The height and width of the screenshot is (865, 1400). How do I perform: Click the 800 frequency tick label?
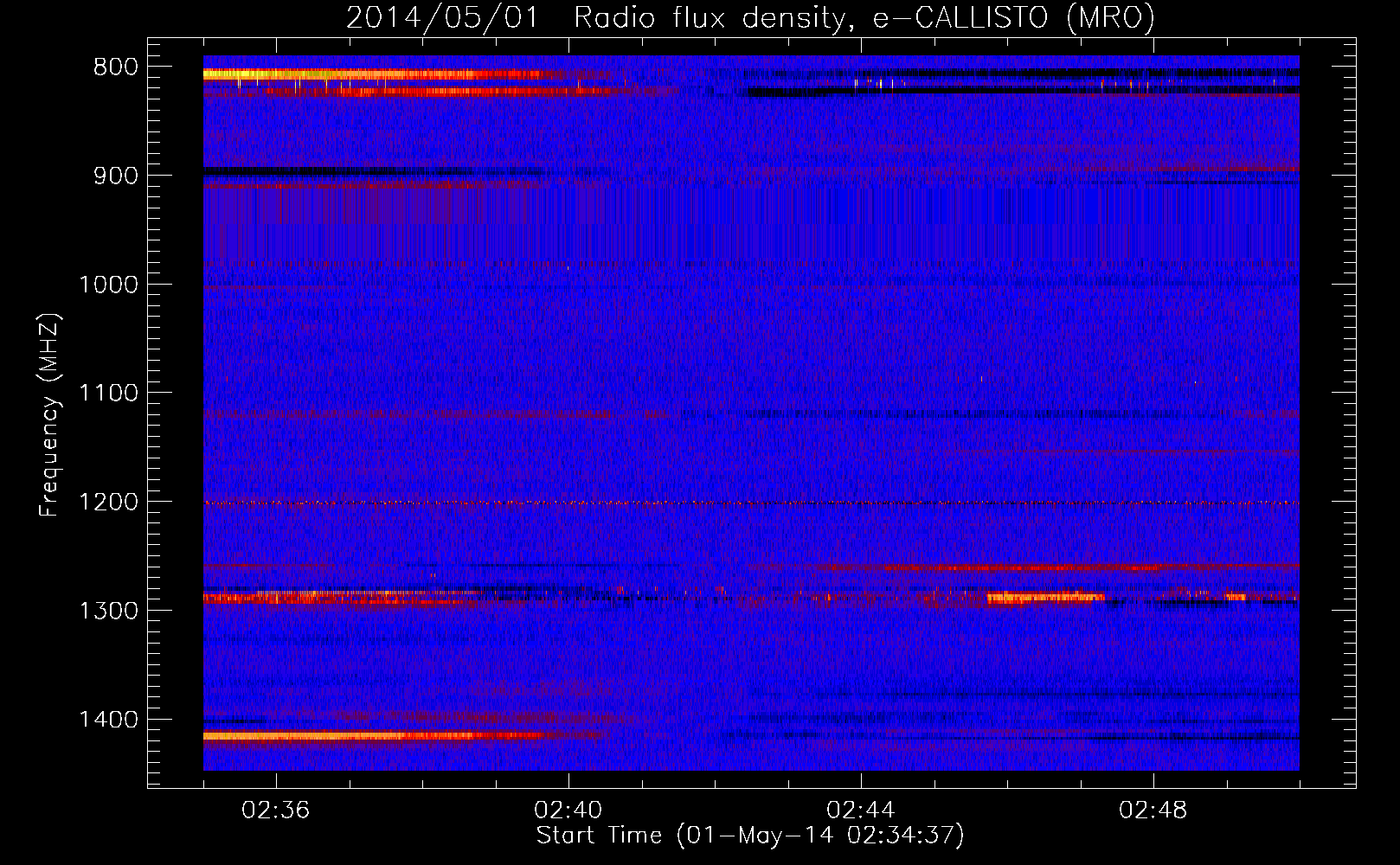(115, 67)
